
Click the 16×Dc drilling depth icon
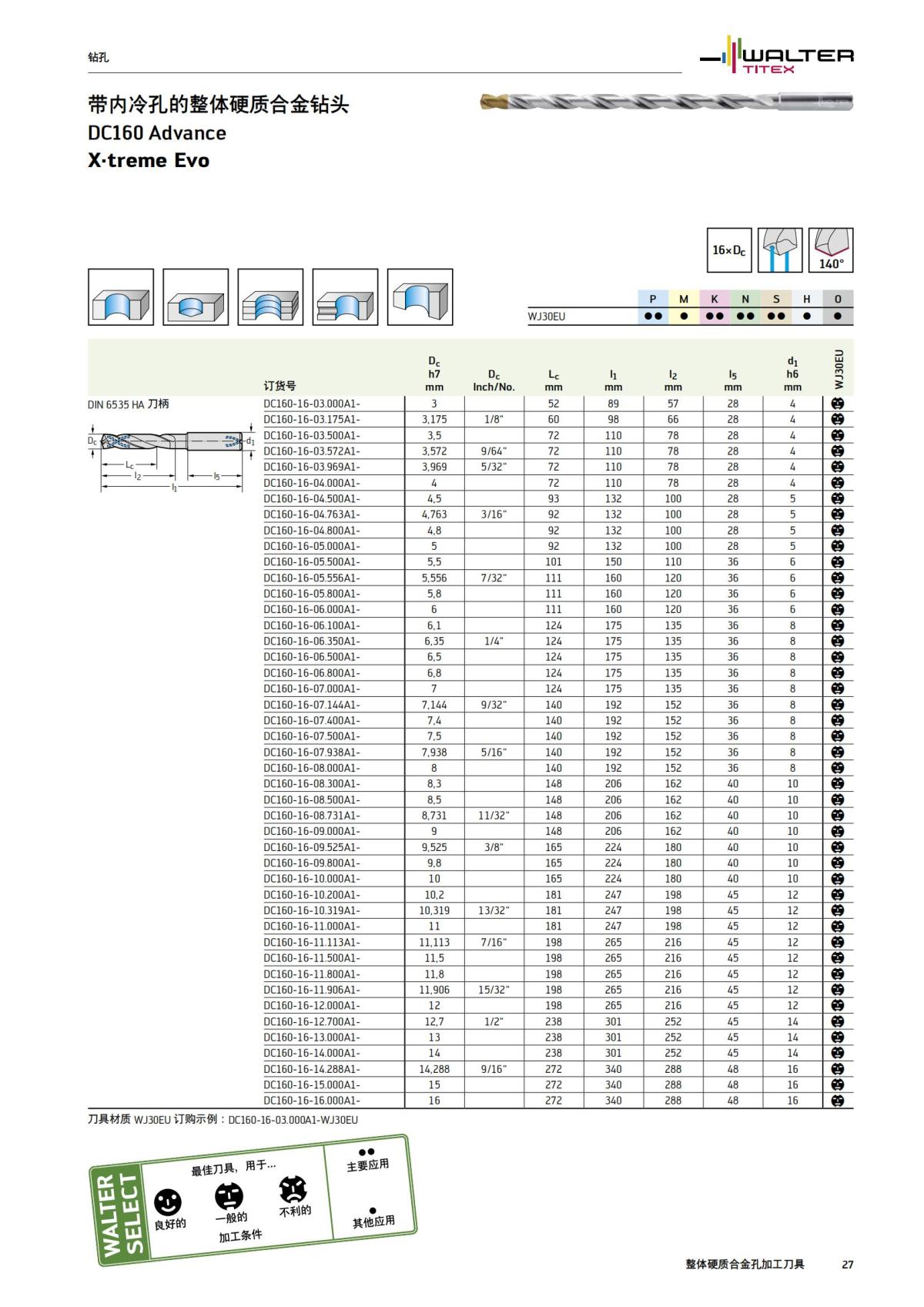point(729,250)
